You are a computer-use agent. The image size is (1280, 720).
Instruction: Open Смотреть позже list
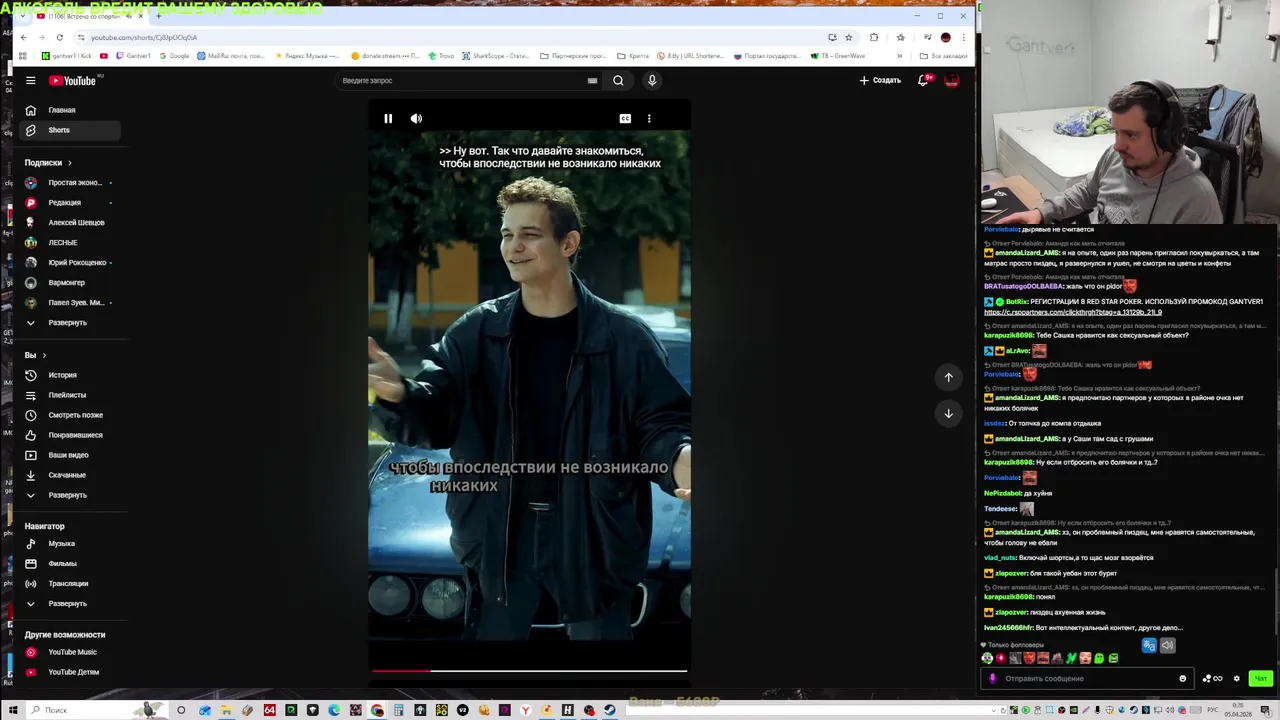[70, 415]
